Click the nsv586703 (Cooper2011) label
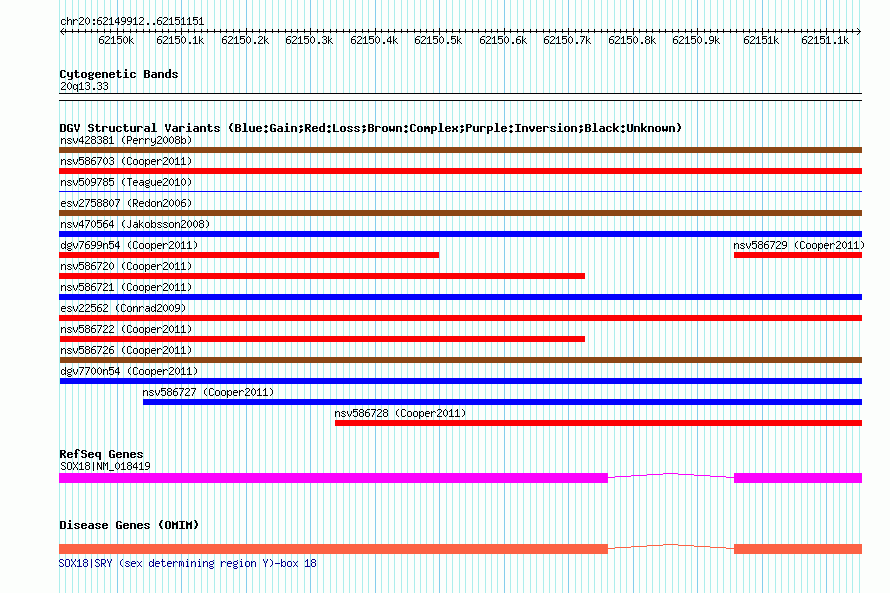 point(126,161)
